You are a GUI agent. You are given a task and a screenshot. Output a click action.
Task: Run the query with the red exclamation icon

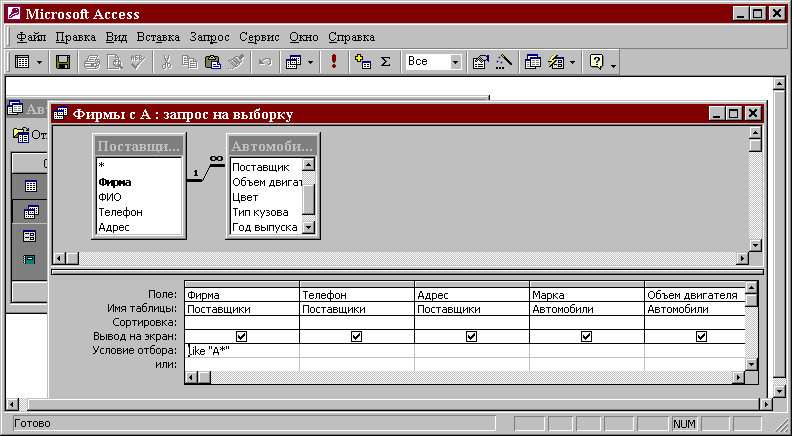click(333, 62)
